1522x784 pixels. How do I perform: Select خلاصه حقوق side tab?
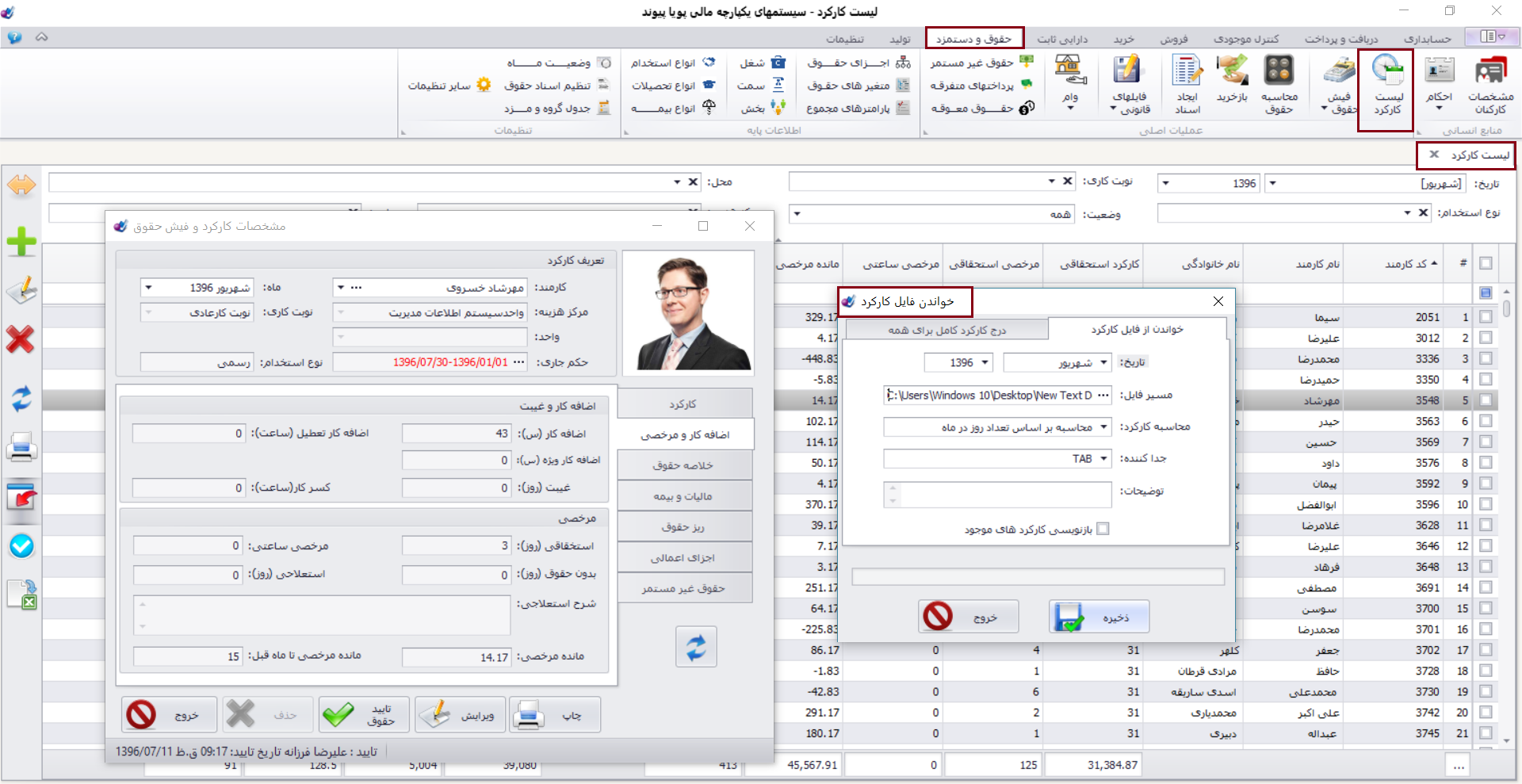coord(684,465)
